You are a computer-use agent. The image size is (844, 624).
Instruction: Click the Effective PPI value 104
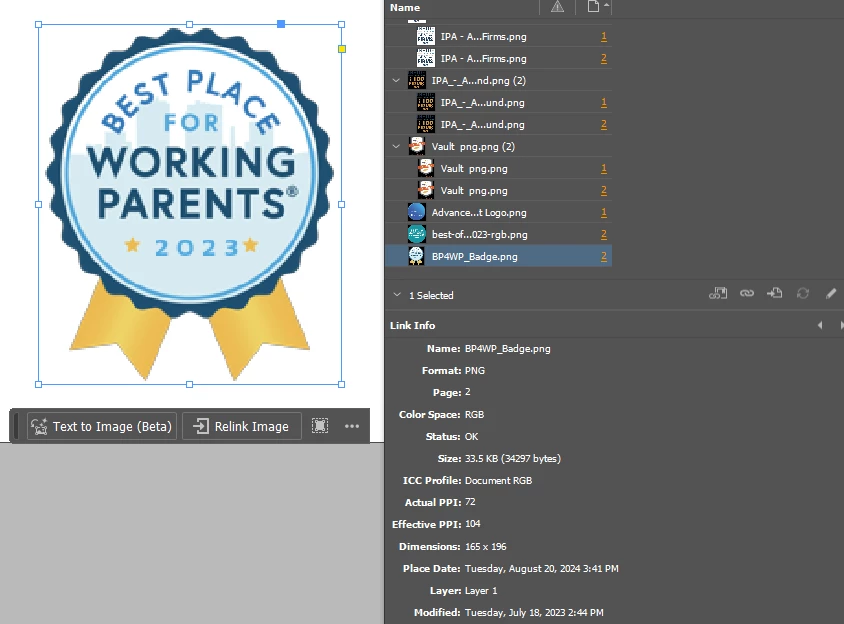[x=473, y=524]
